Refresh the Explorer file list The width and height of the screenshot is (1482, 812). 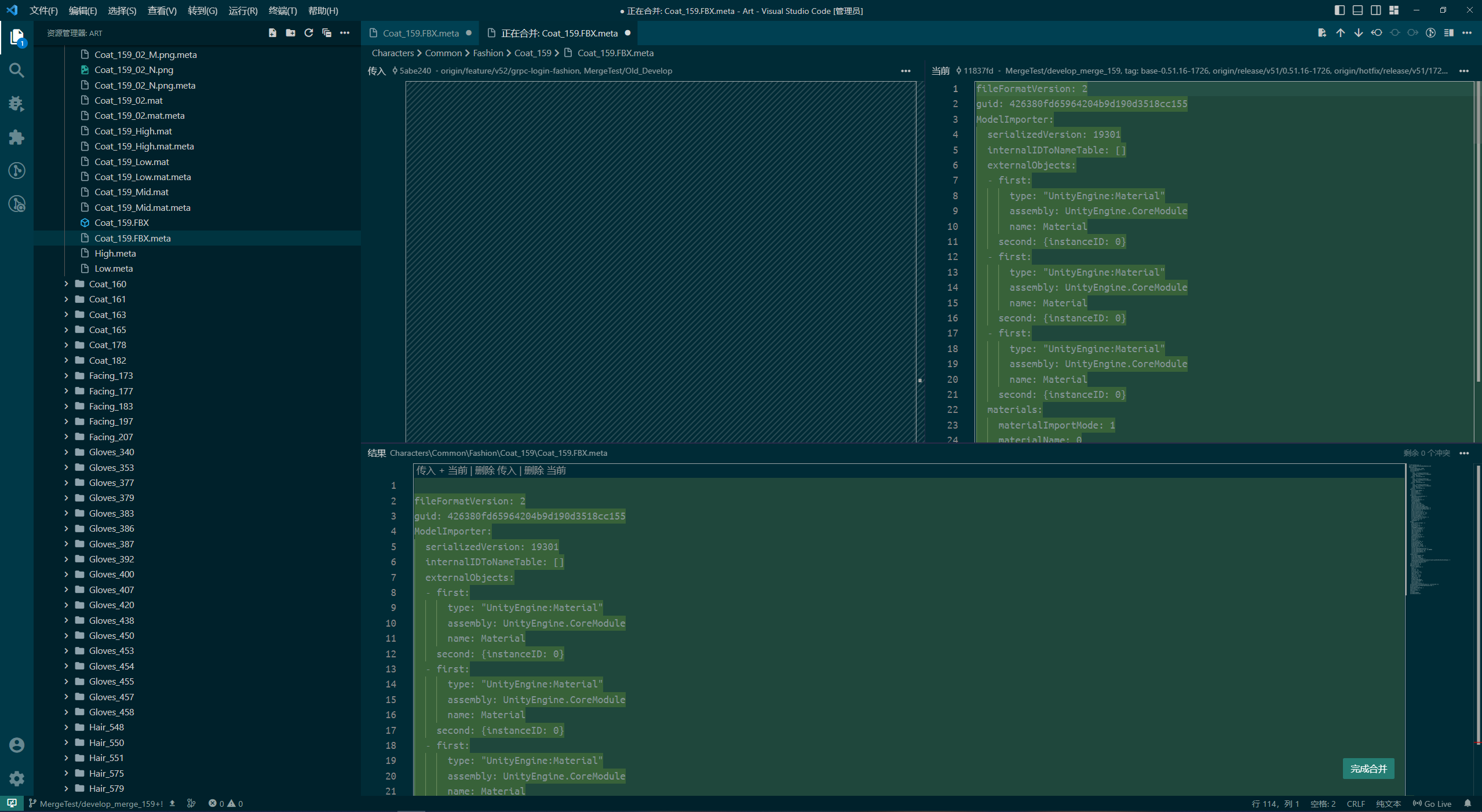(x=308, y=33)
